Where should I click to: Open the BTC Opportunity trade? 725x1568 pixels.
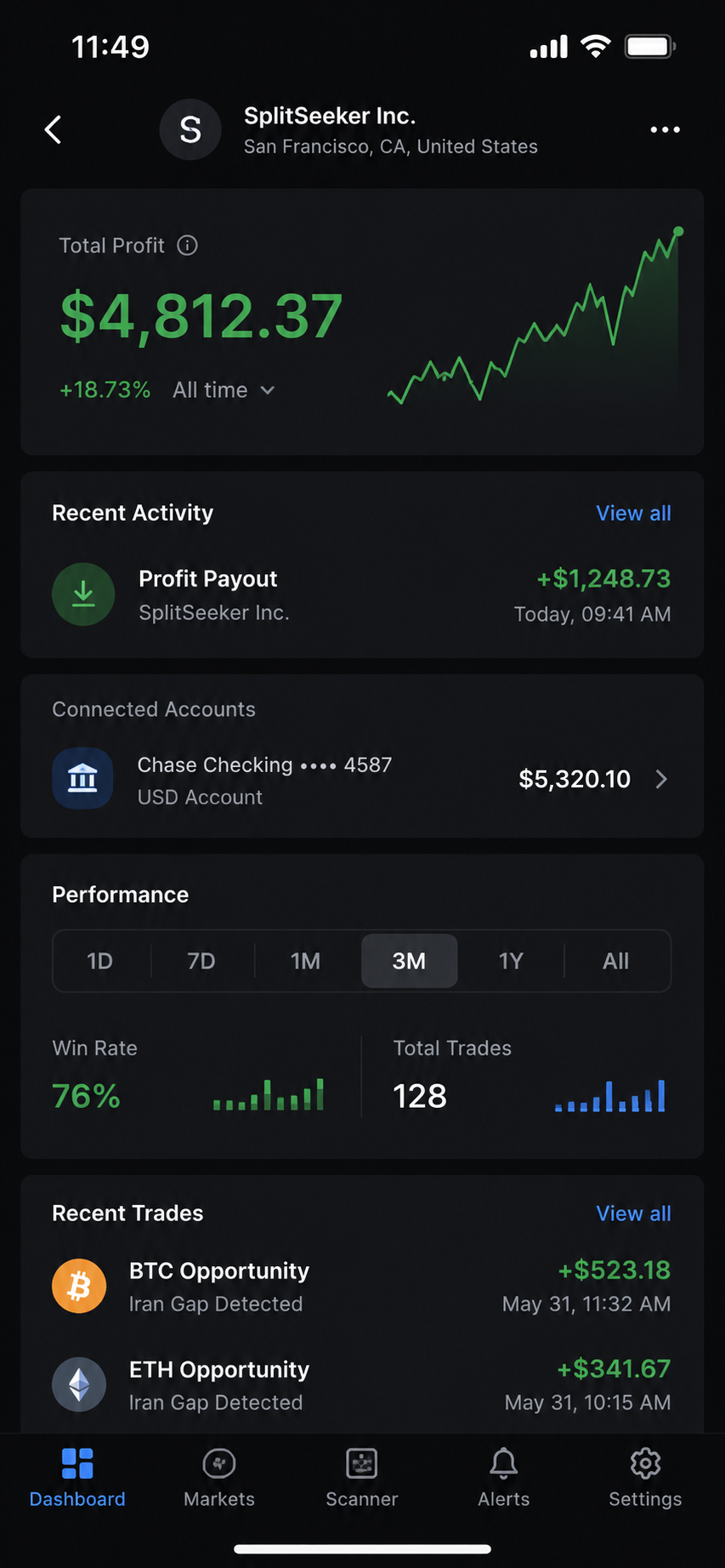point(362,1286)
